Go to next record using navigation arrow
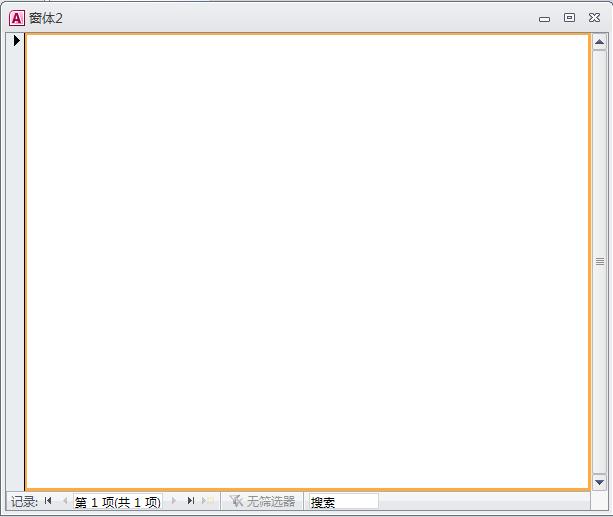 174,501
